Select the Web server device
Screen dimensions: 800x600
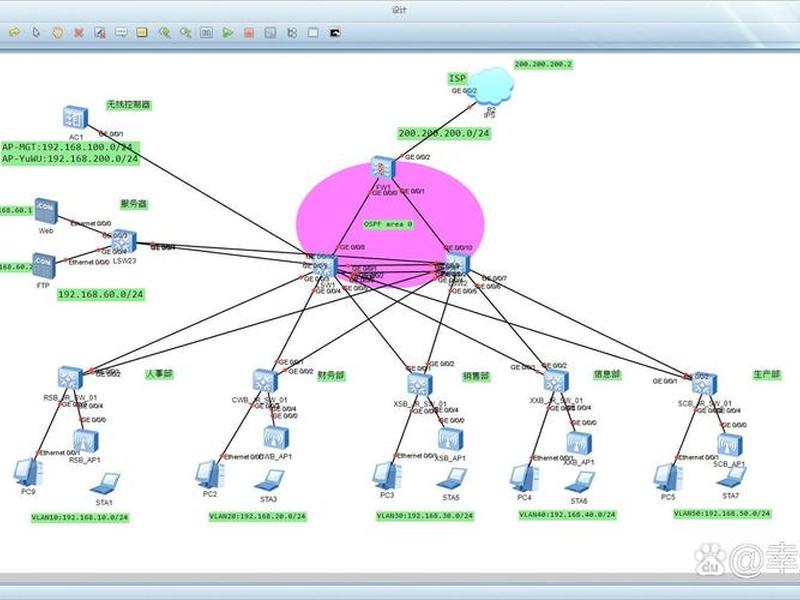click(x=46, y=211)
